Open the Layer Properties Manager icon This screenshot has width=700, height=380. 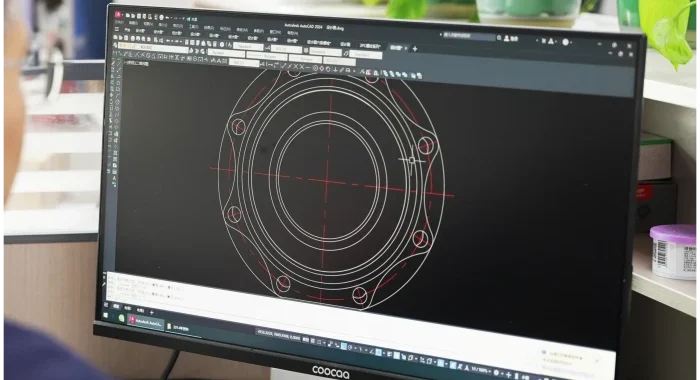point(115,45)
